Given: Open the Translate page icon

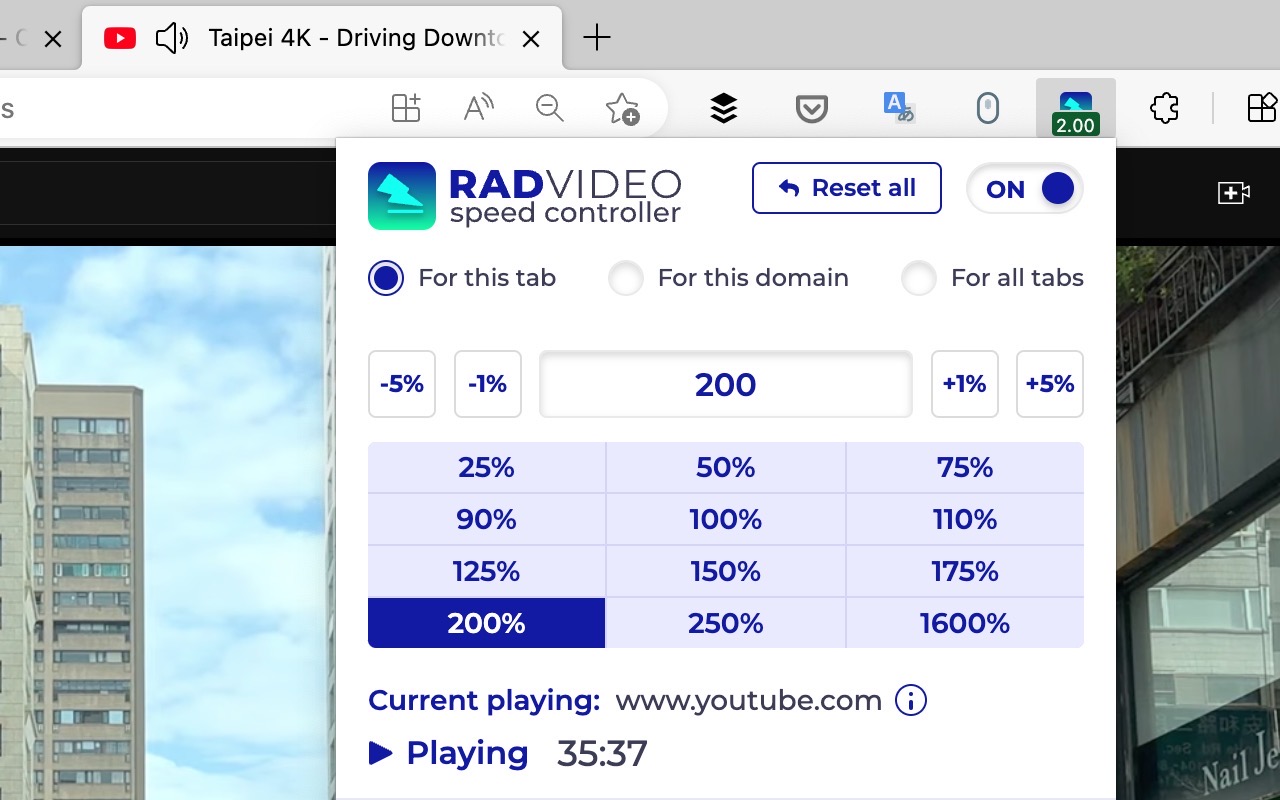Looking at the screenshot, I should click(897, 108).
